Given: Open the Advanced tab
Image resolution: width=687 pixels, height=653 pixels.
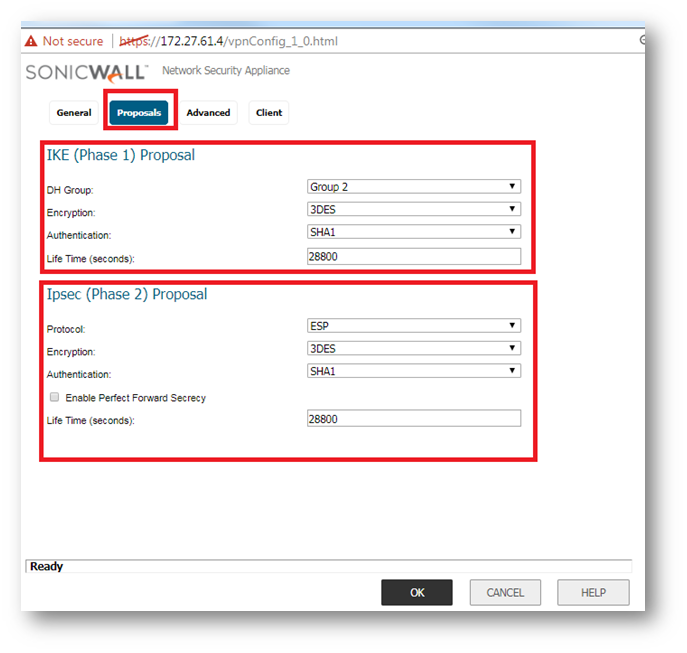Looking at the screenshot, I should (x=208, y=113).
